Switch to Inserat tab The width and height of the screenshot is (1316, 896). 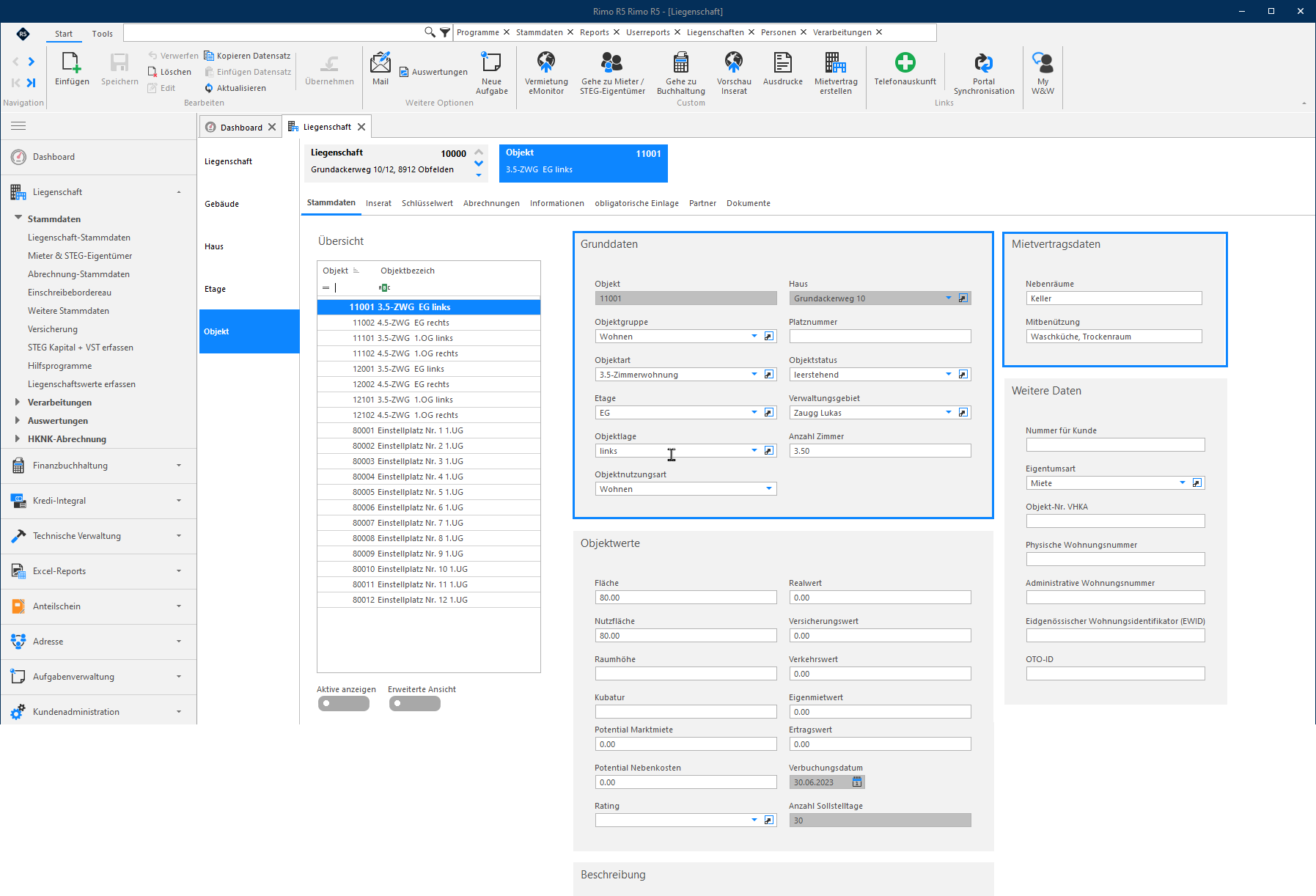coord(378,203)
